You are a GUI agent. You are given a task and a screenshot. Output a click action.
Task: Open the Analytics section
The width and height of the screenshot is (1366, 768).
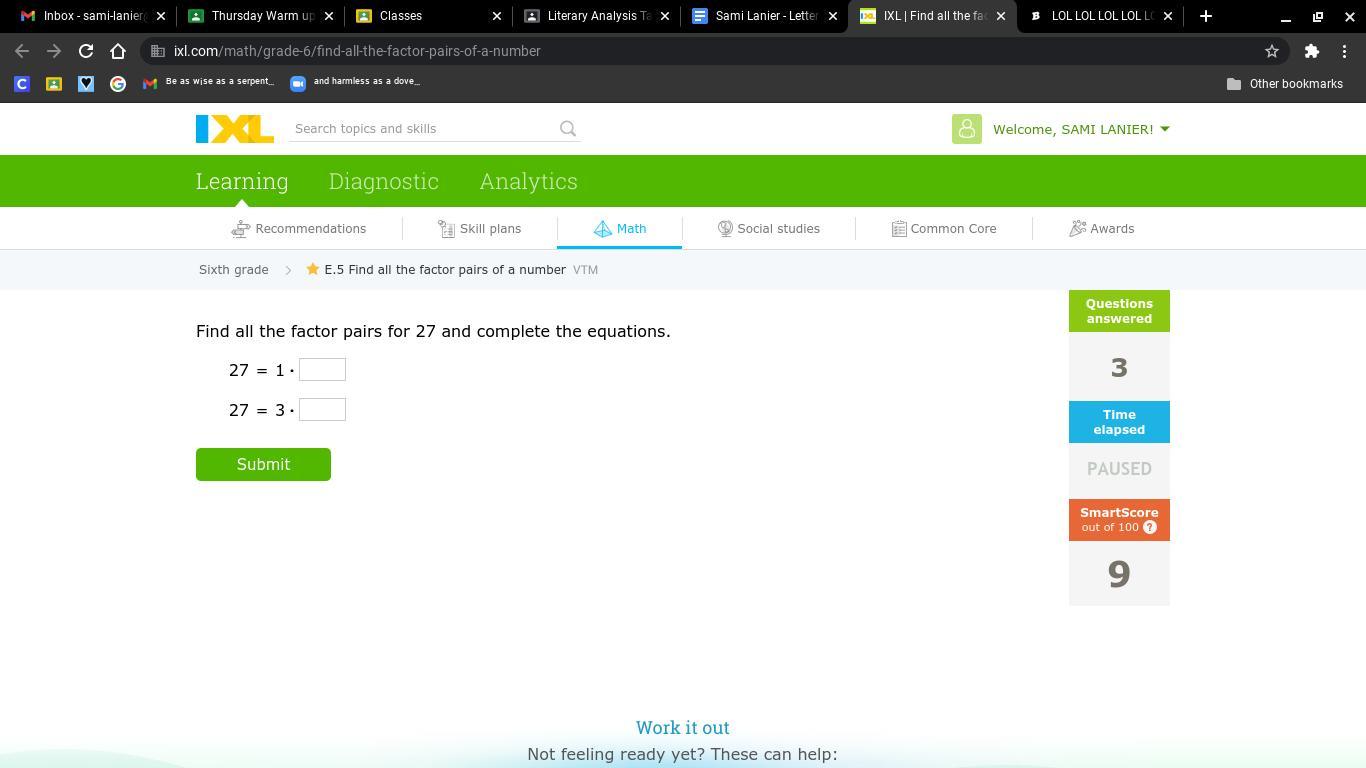pyautogui.click(x=528, y=181)
